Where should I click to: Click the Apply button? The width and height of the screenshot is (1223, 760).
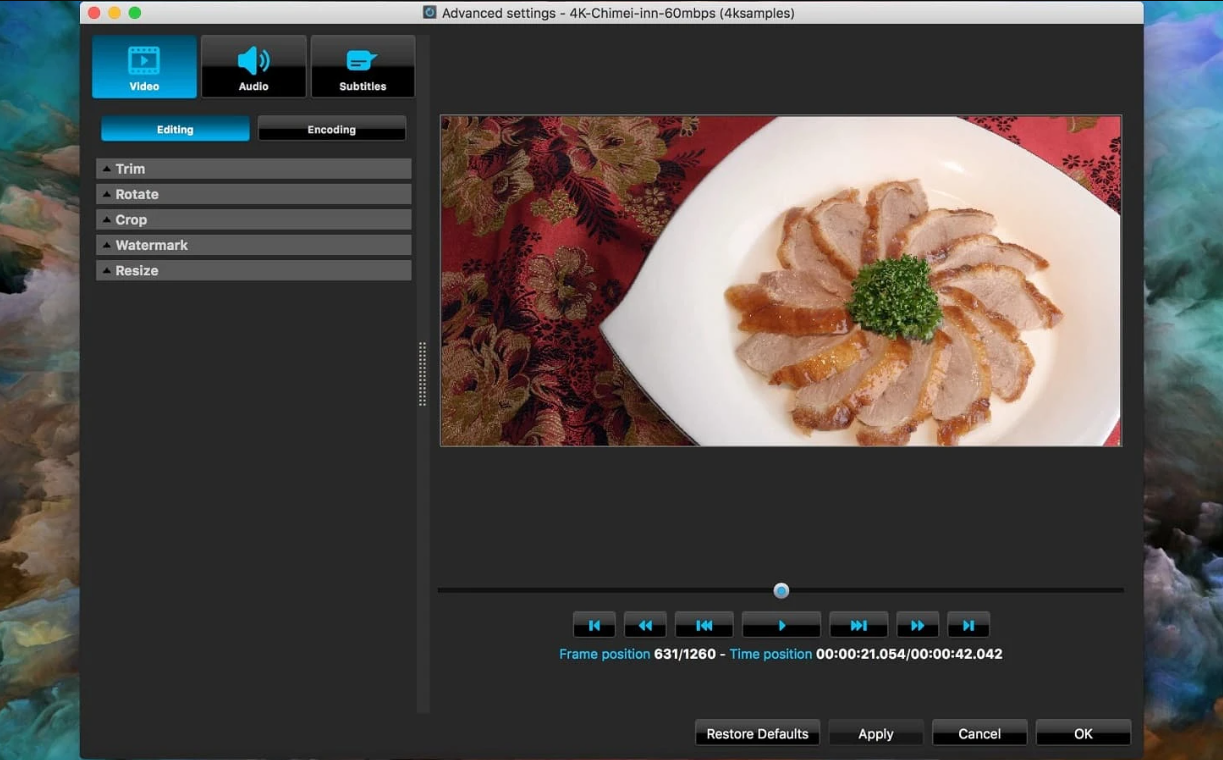coord(875,734)
